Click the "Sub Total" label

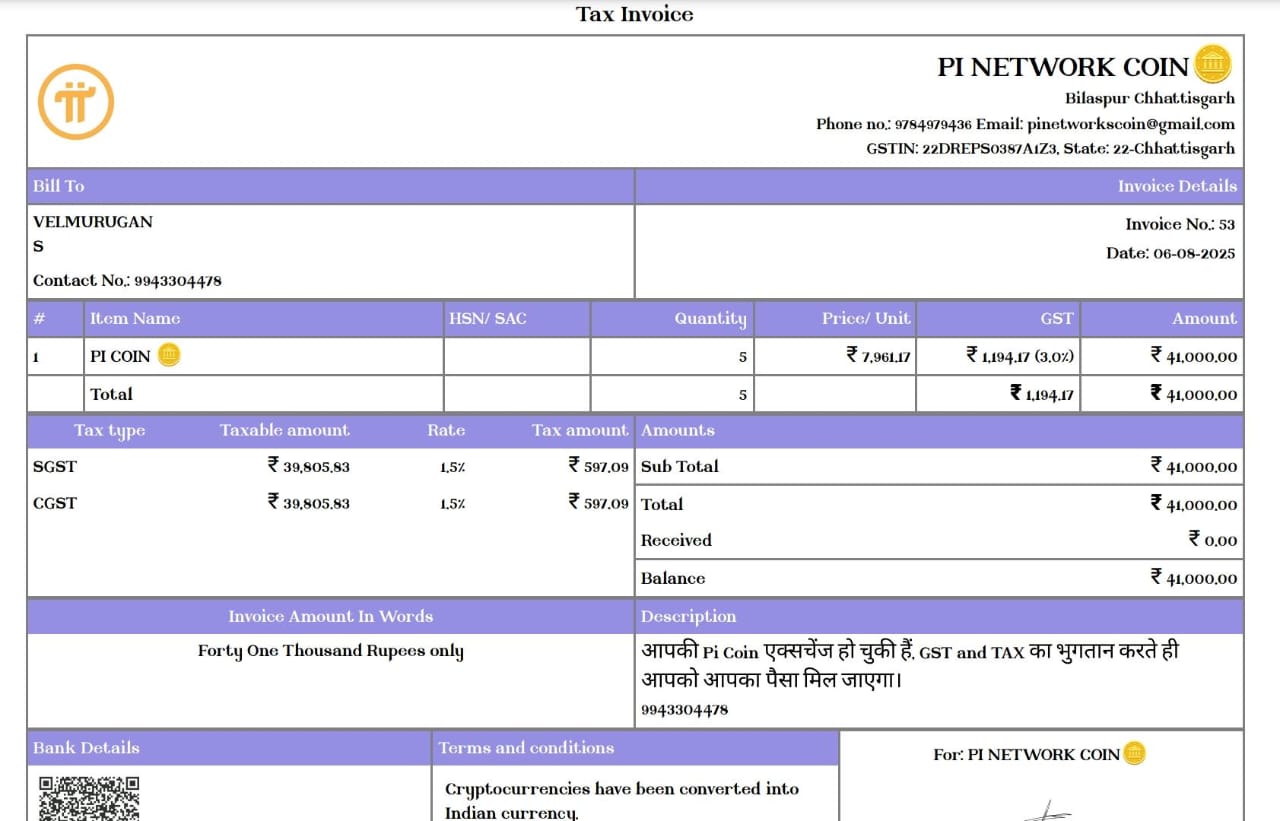(680, 466)
